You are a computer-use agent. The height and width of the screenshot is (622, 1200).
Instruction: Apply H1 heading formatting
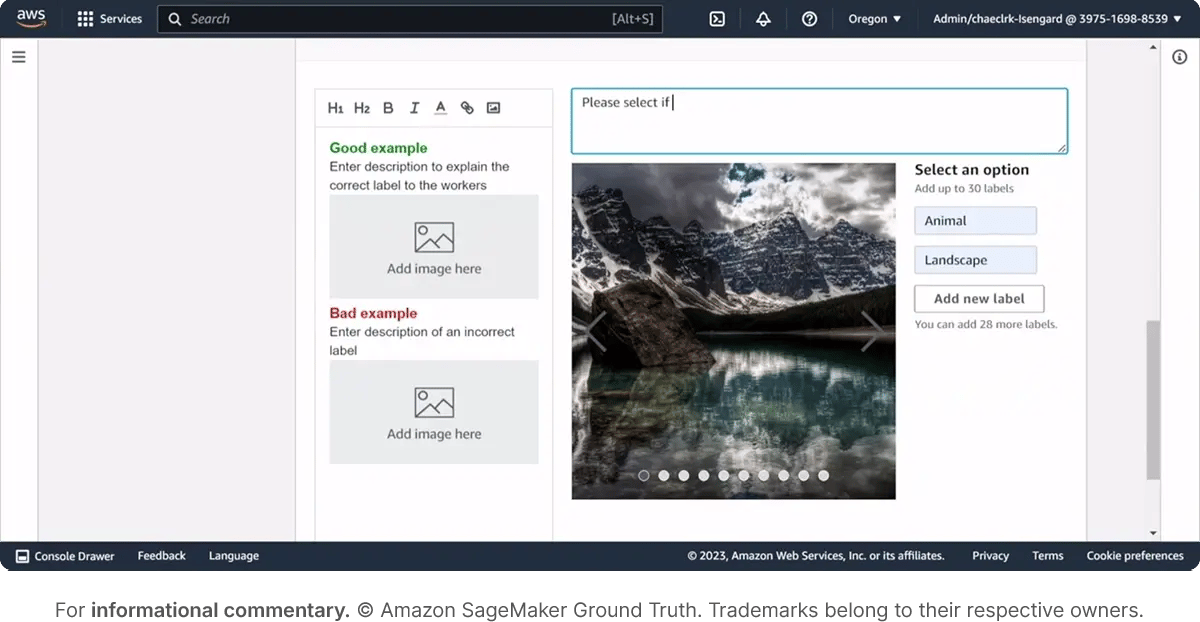pos(335,107)
